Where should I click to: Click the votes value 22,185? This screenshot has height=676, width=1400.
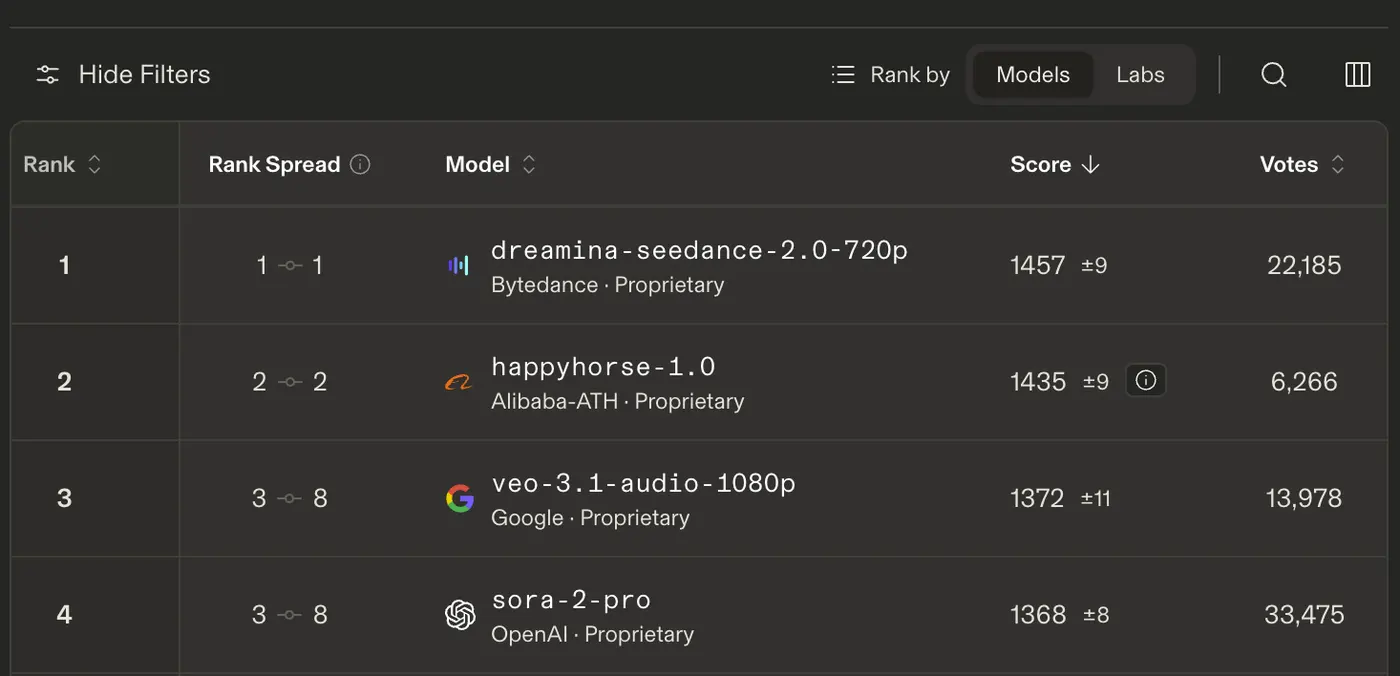[x=1304, y=265]
